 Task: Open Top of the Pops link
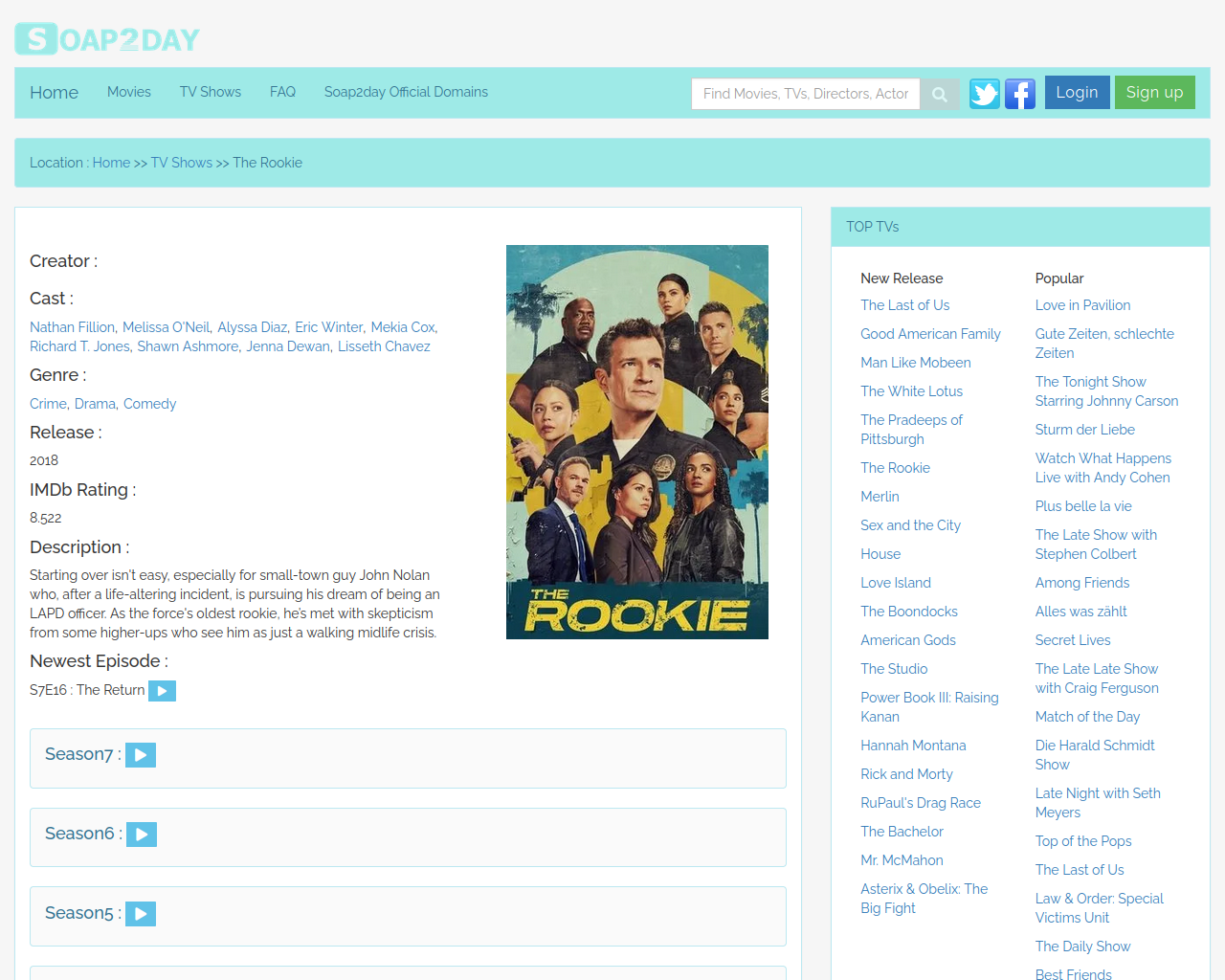tap(1083, 841)
